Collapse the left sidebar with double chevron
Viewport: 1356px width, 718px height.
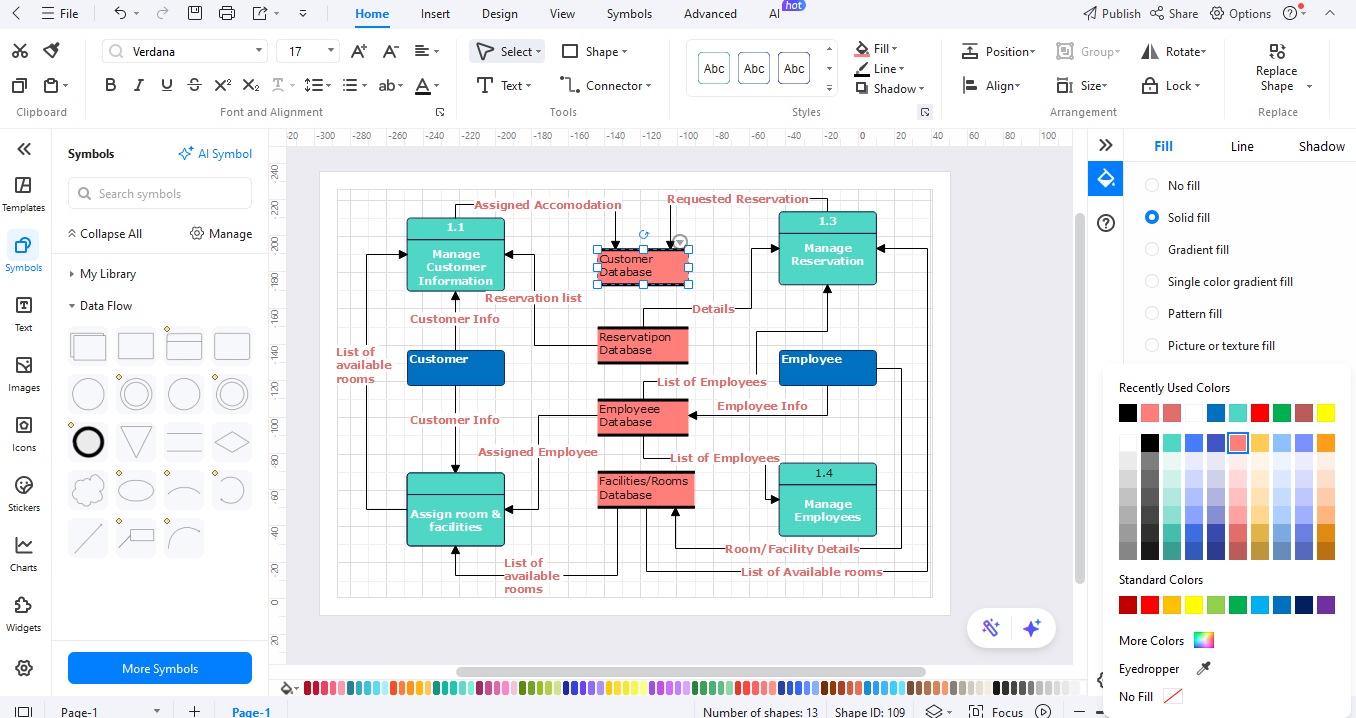click(24, 149)
